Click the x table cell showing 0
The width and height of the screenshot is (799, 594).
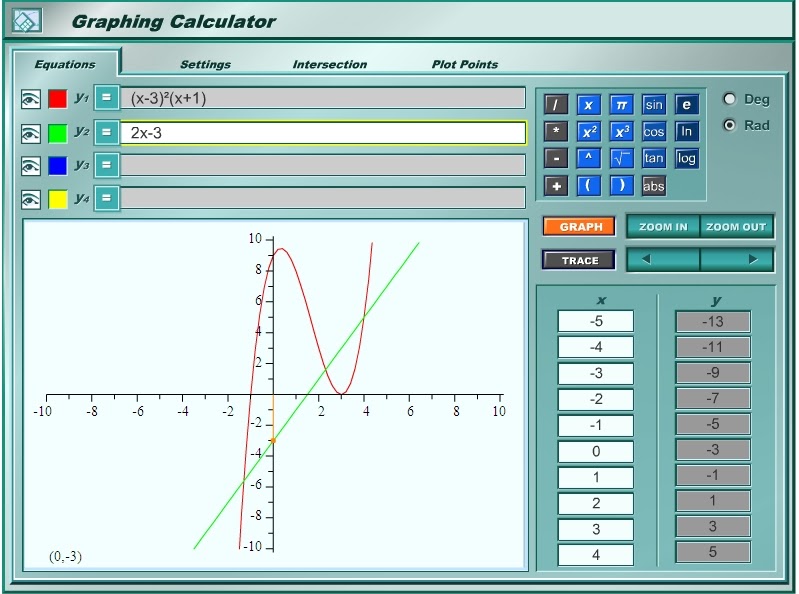(x=596, y=451)
